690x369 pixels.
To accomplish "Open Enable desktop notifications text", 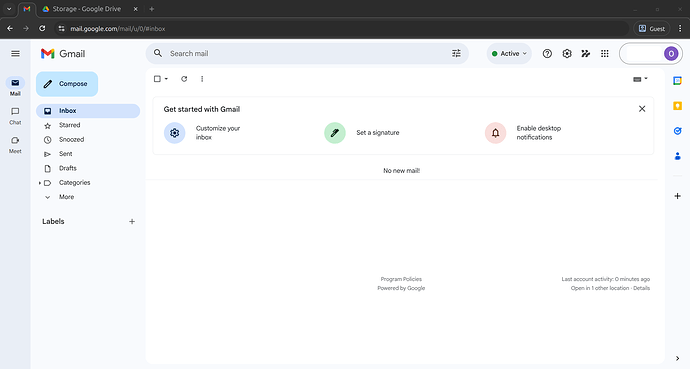I will tap(539, 133).
